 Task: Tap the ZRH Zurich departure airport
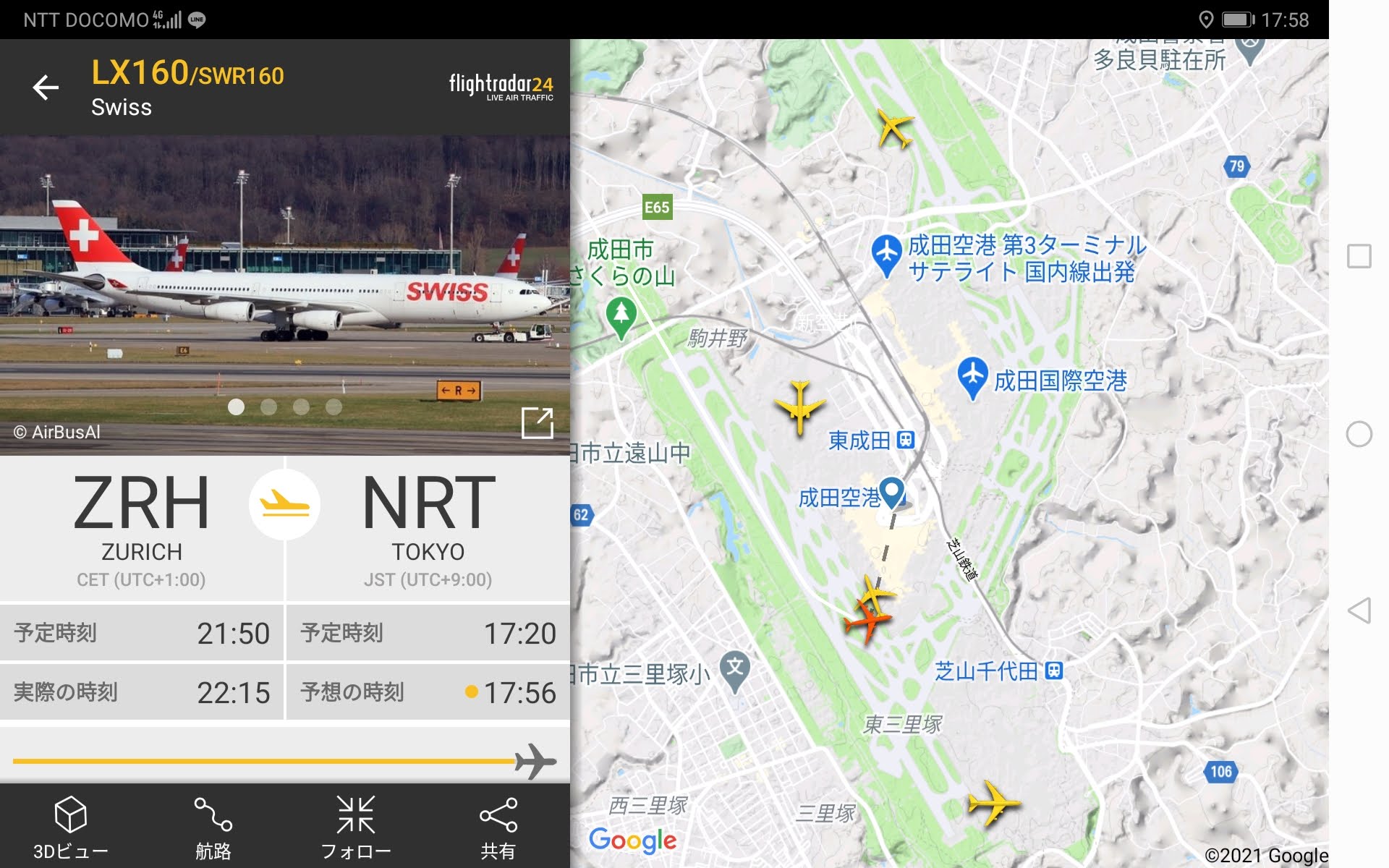[142, 529]
